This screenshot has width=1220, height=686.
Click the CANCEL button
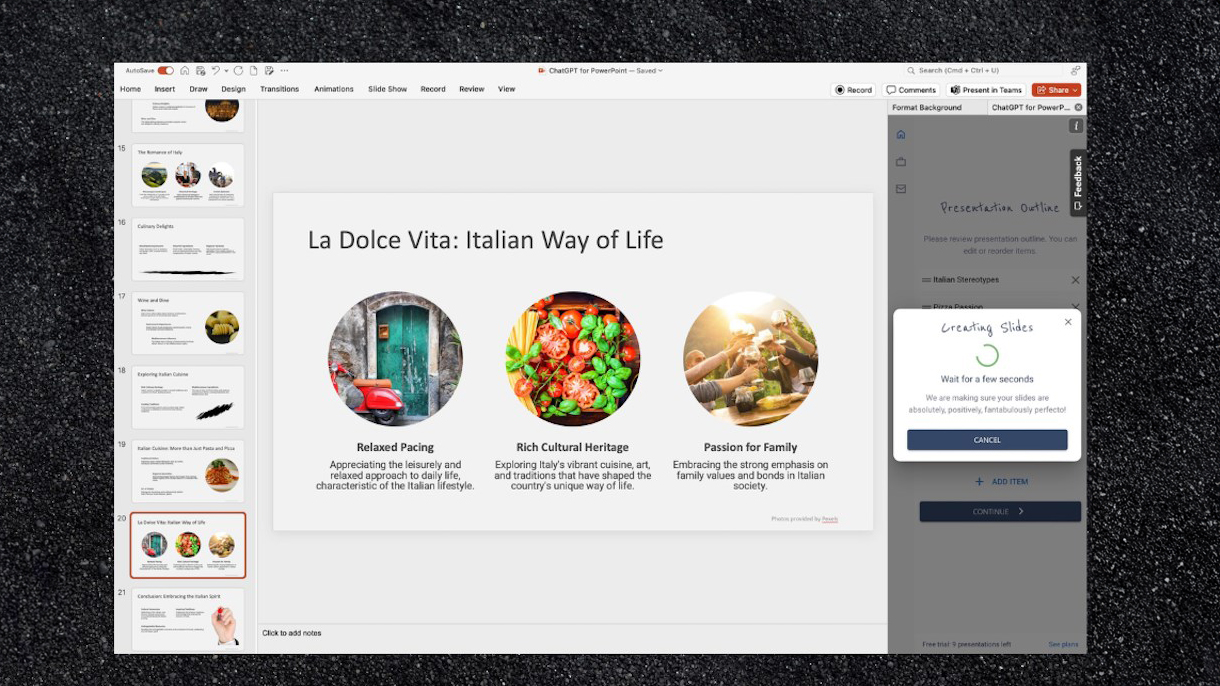(987, 440)
